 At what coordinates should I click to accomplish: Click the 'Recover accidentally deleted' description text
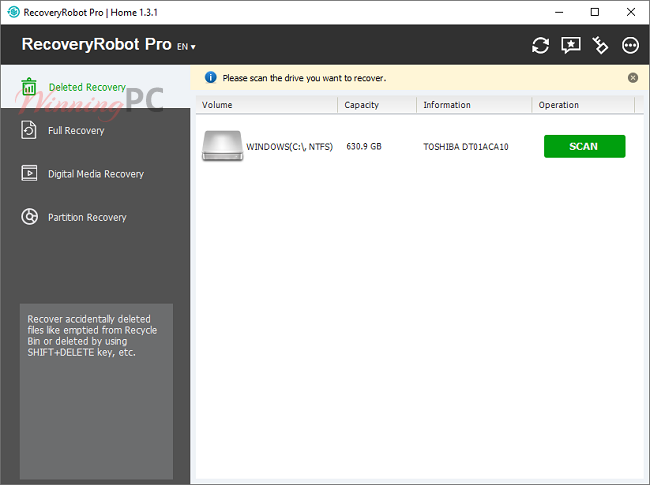click(92, 335)
